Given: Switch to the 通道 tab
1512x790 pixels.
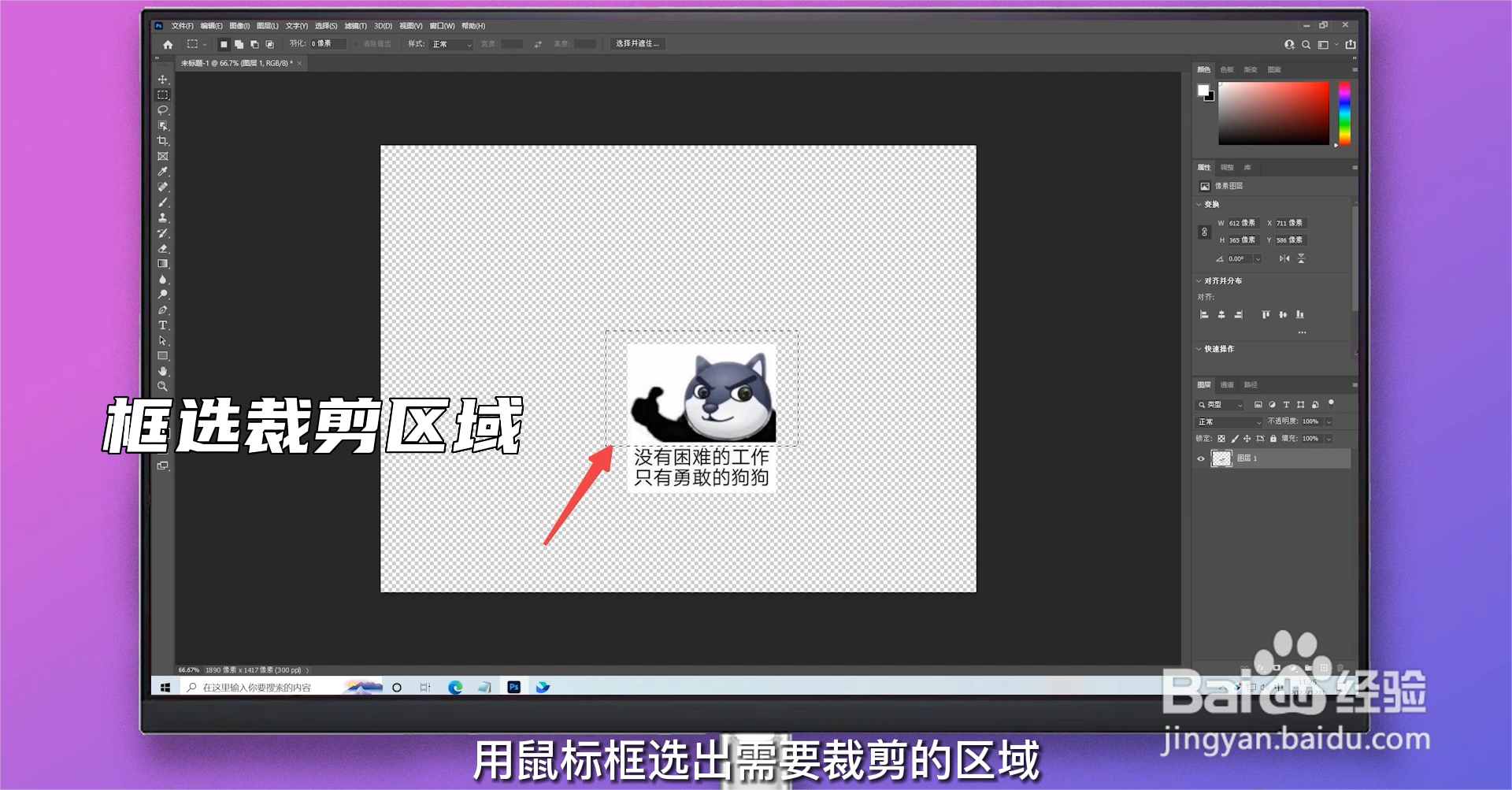Looking at the screenshot, I should coord(1227,385).
